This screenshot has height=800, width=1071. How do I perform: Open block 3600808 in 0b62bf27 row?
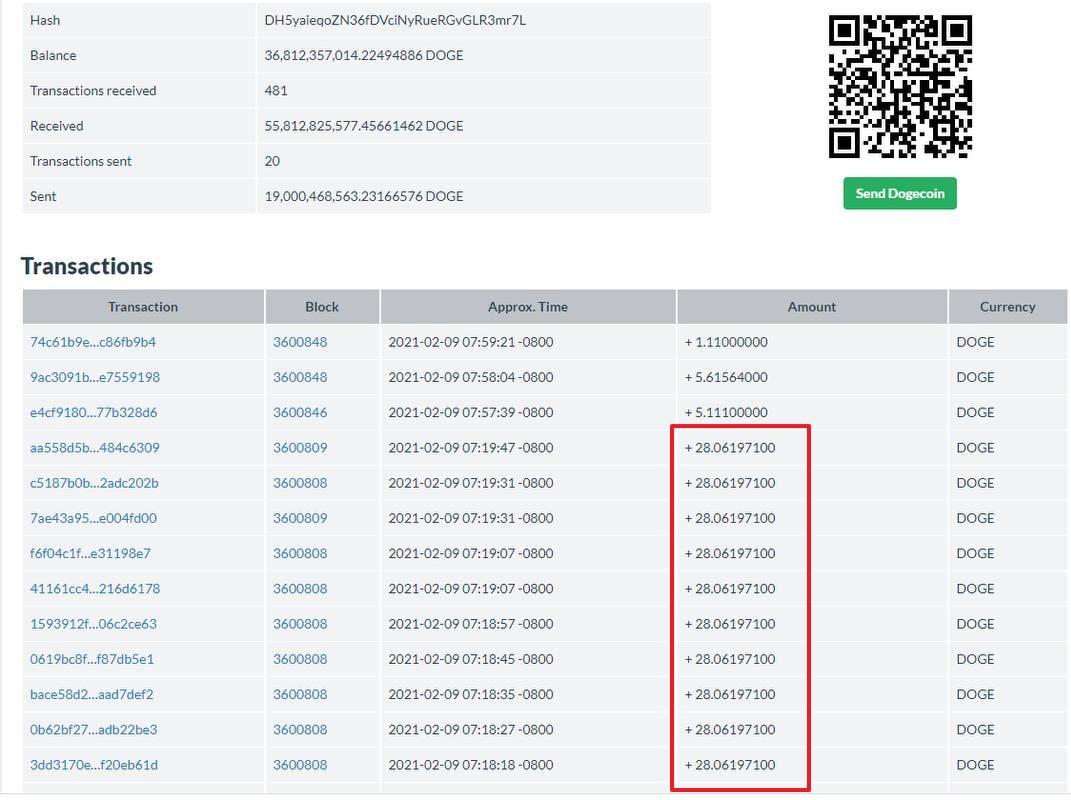pyautogui.click(x=300, y=730)
